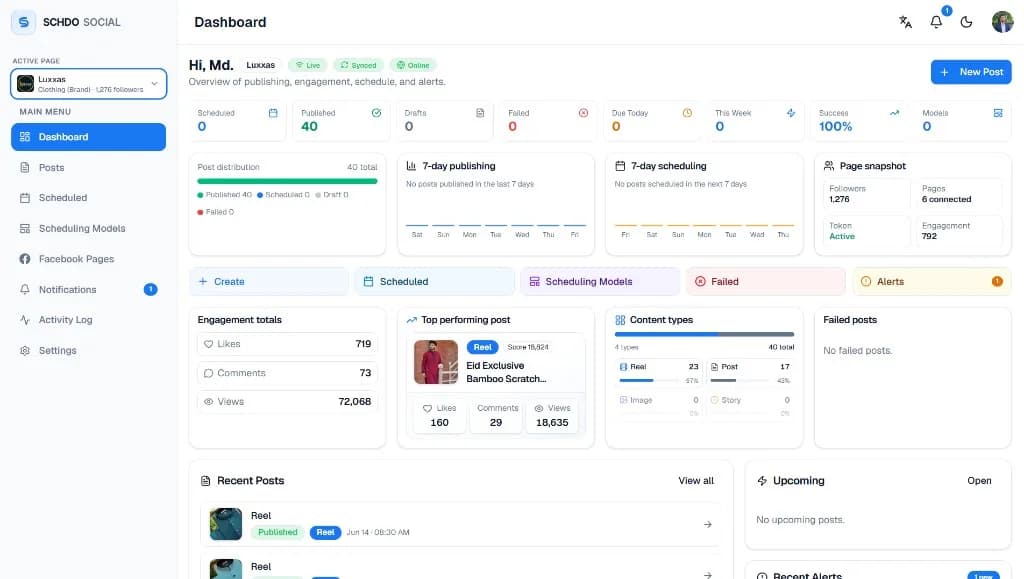
Task: Click the Online status badge
Action: pyautogui.click(x=413, y=65)
